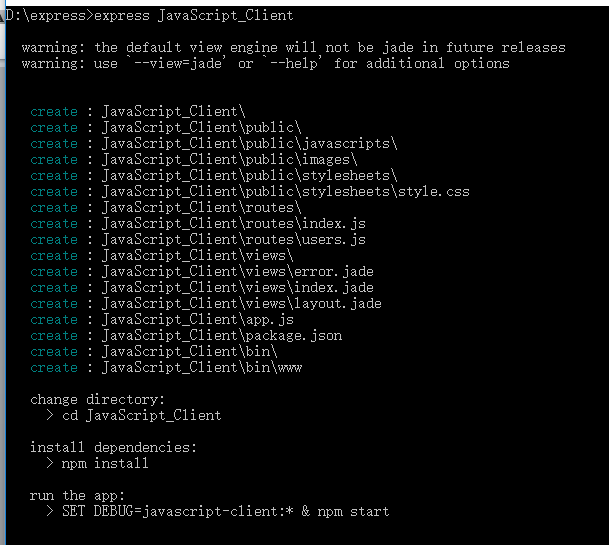Image resolution: width=609 pixels, height=545 pixels.
Task: Click the first jade view engine warning line
Action: (293, 48)
